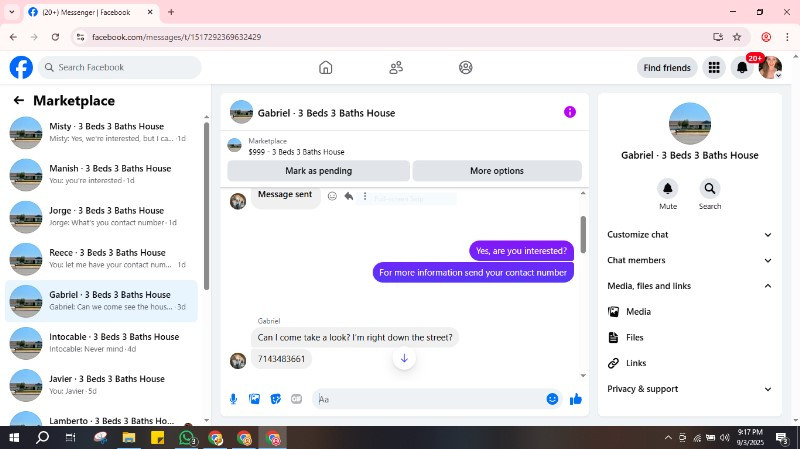Open Sticky Notes from the taskbar
Image resolution: width=800 pixels, height=449 pixels.
158,438
